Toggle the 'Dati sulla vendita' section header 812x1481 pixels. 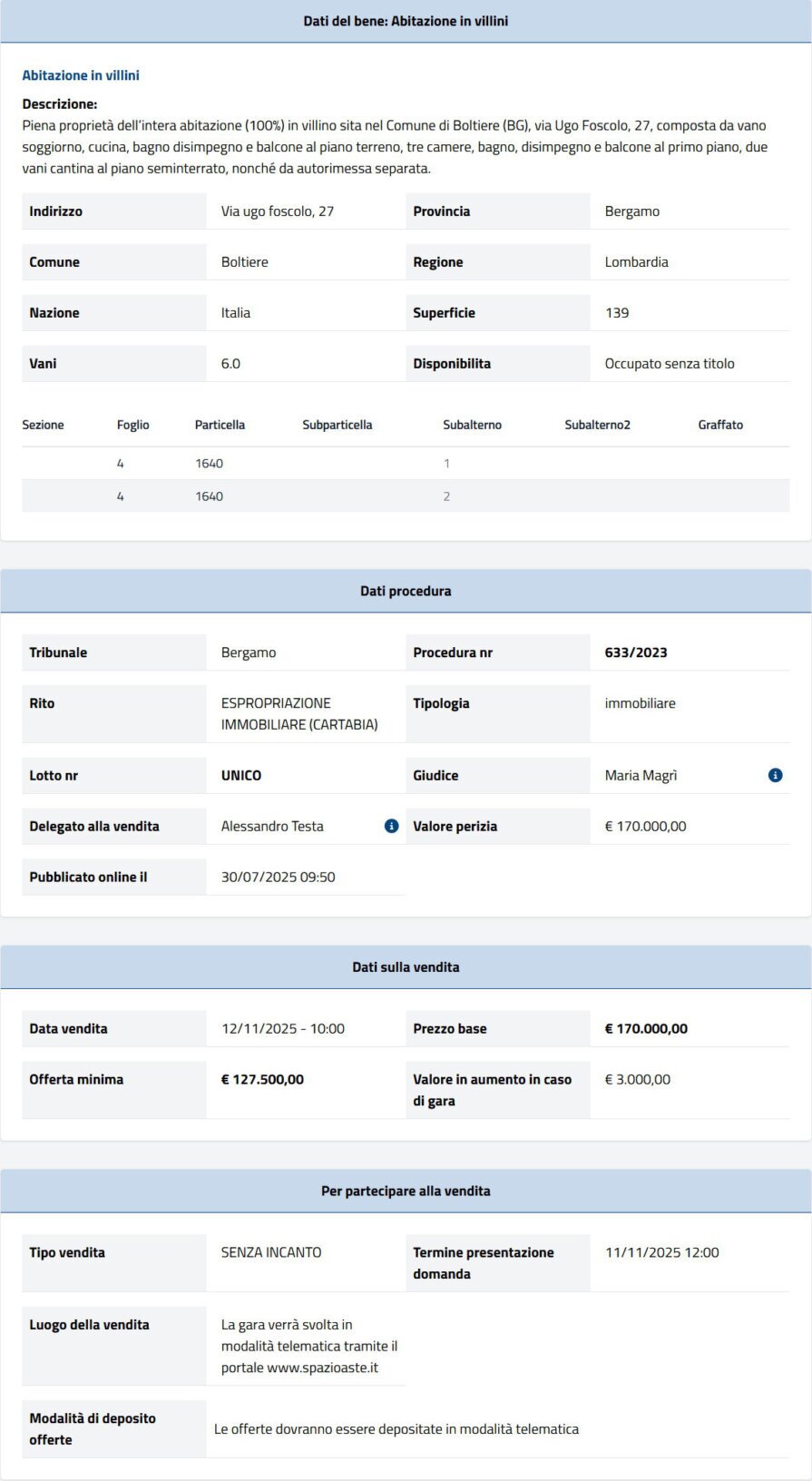406,967
